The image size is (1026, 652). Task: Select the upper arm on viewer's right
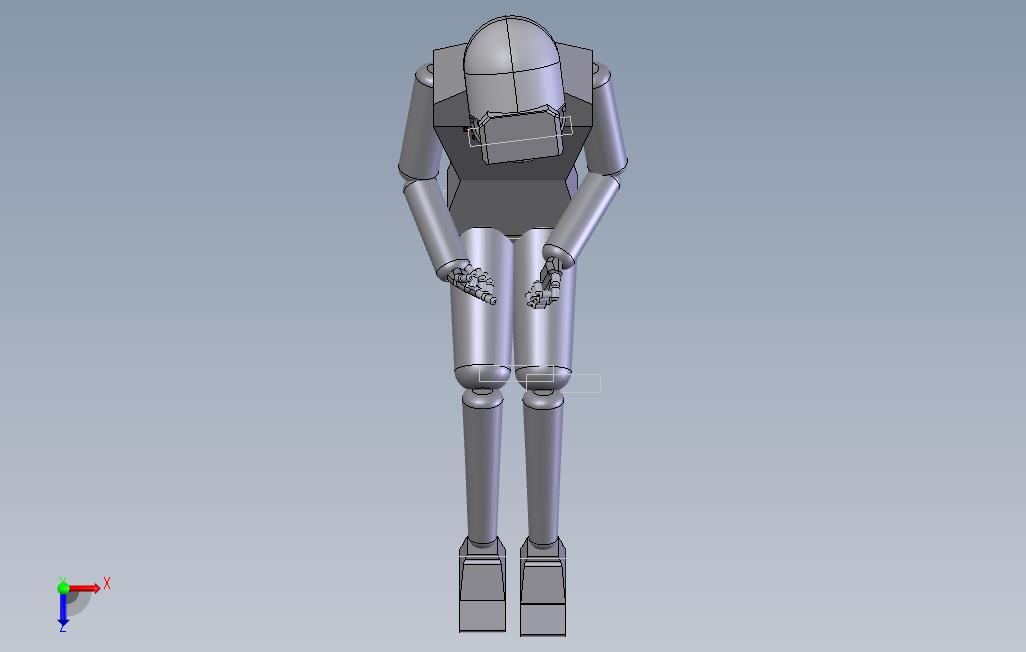605,118
